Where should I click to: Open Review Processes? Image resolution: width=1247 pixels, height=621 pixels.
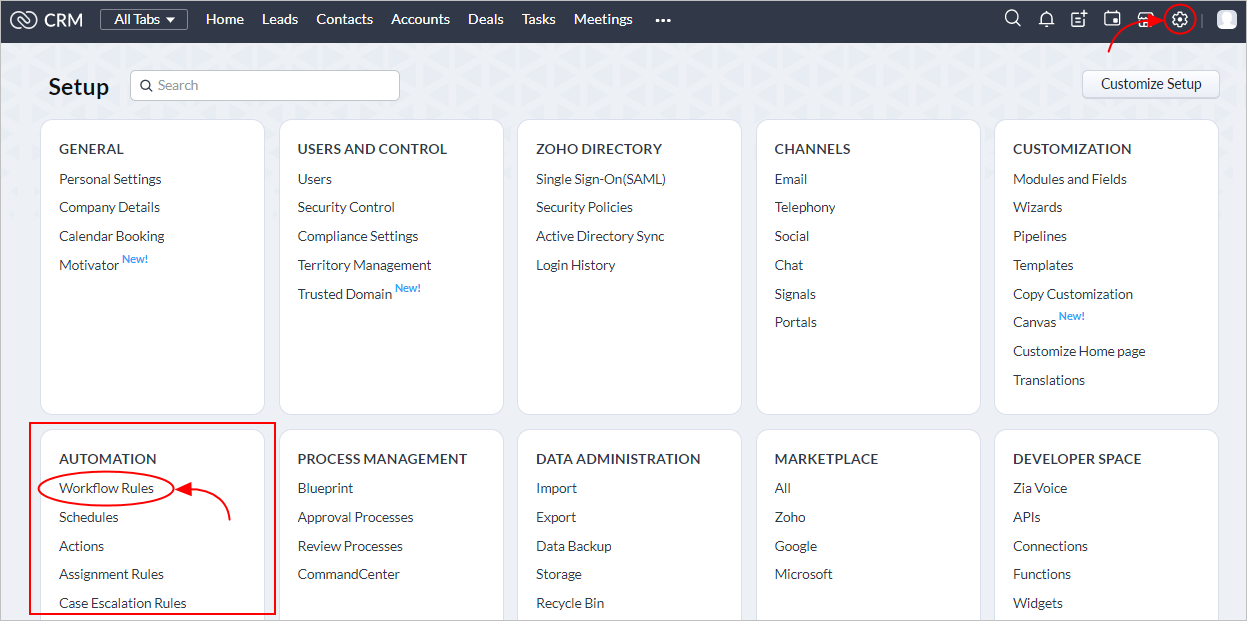[x=350, y=546]
